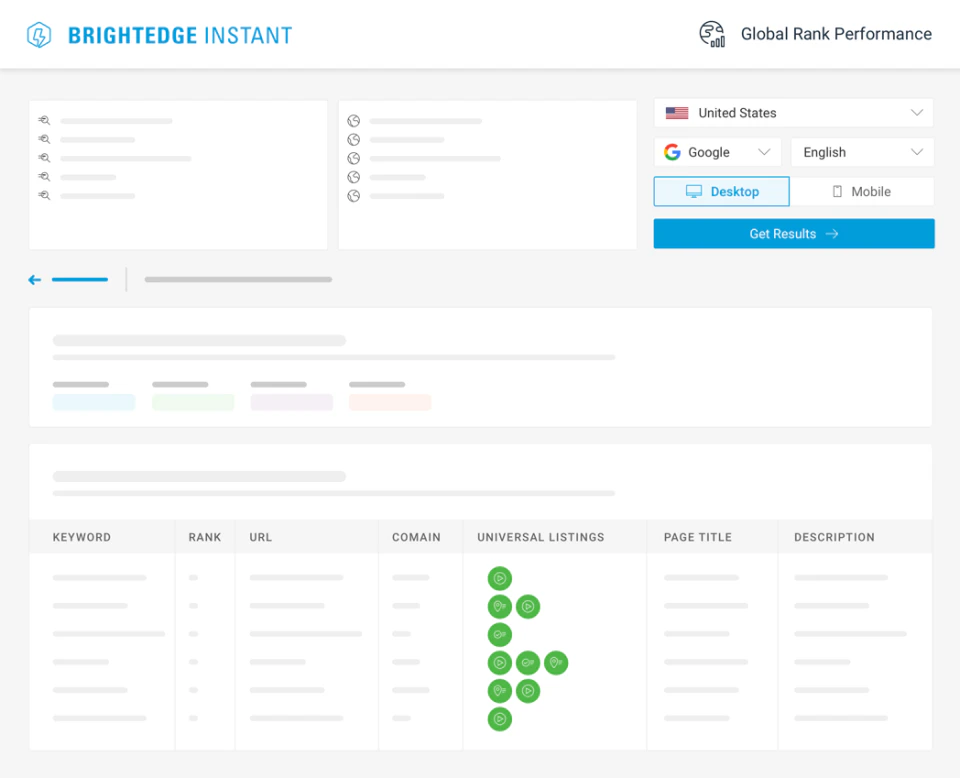960x778 pixels.
Task: Click the BrightEdge hexagon logo icon
Action: tap(37, 34)
